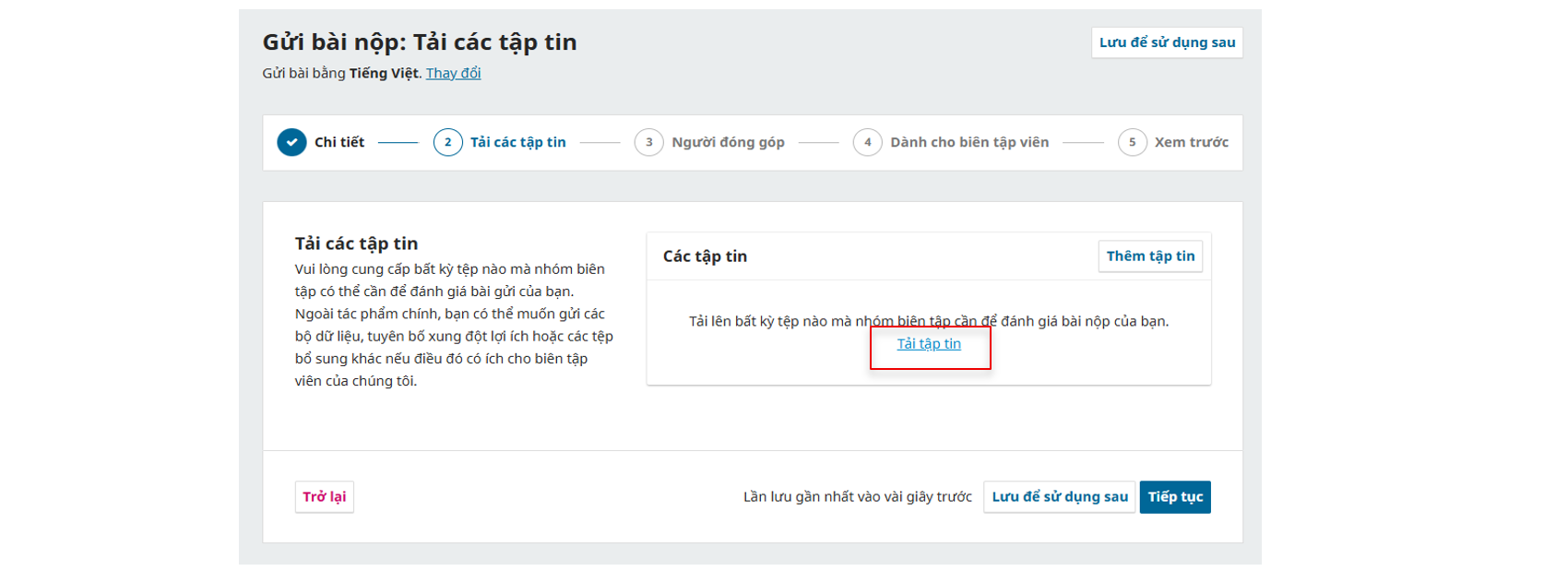
Task: Click the step 3 number circle
Action: point(648,142)
